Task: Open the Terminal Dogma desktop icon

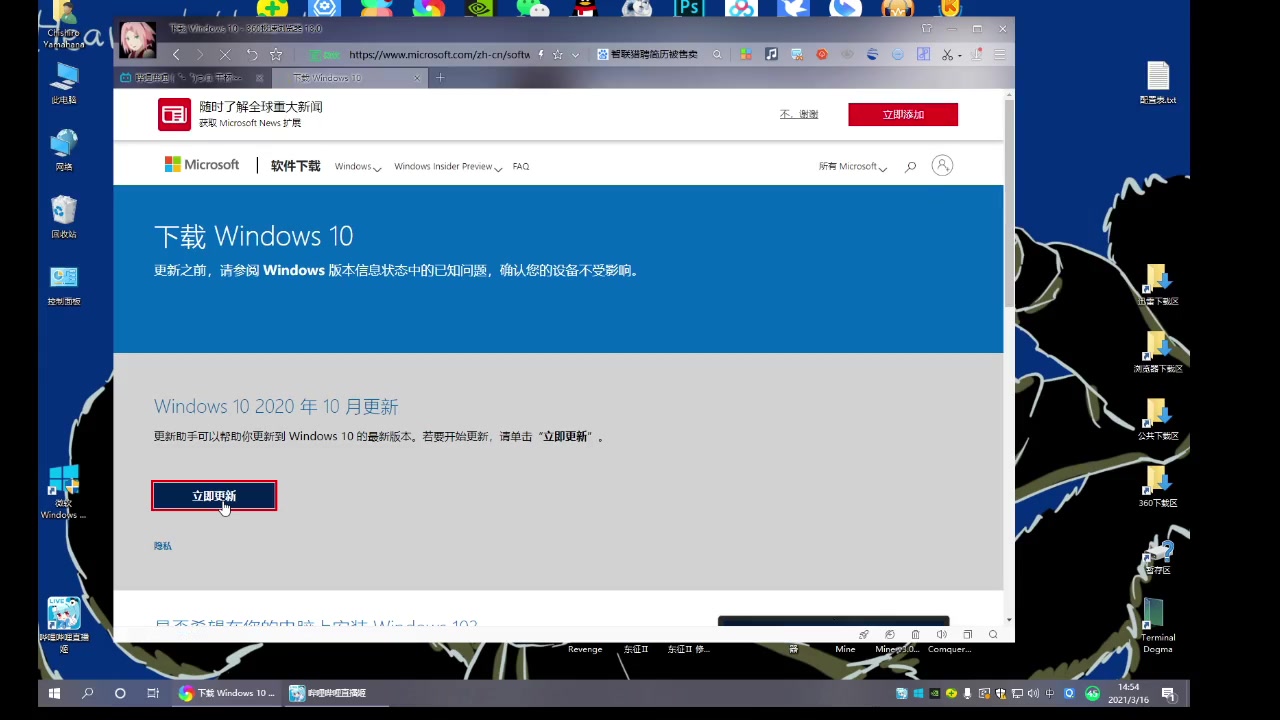Action: coord(1158,625)
